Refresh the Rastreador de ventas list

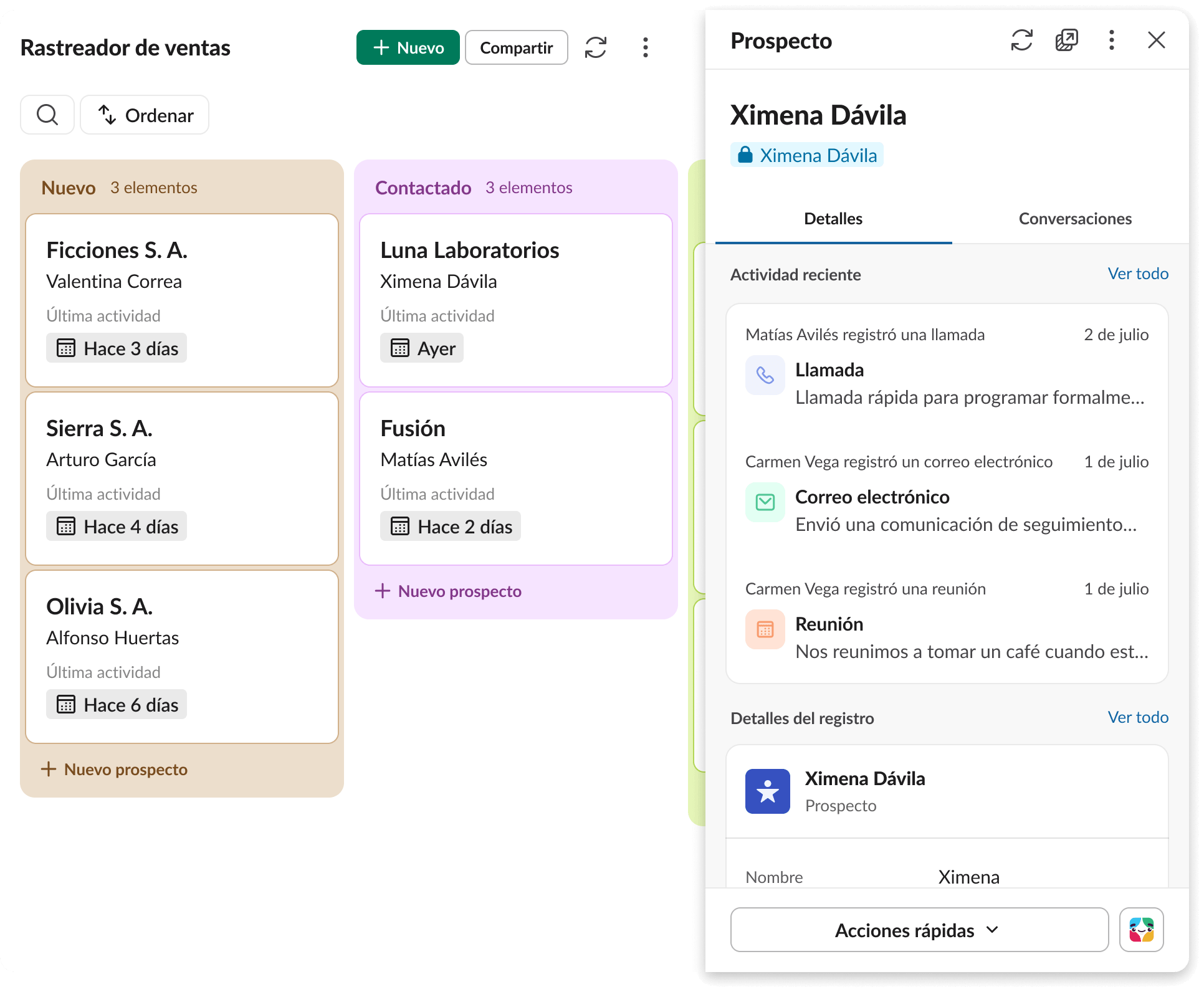pyautogui.click(x=596, y=47)
